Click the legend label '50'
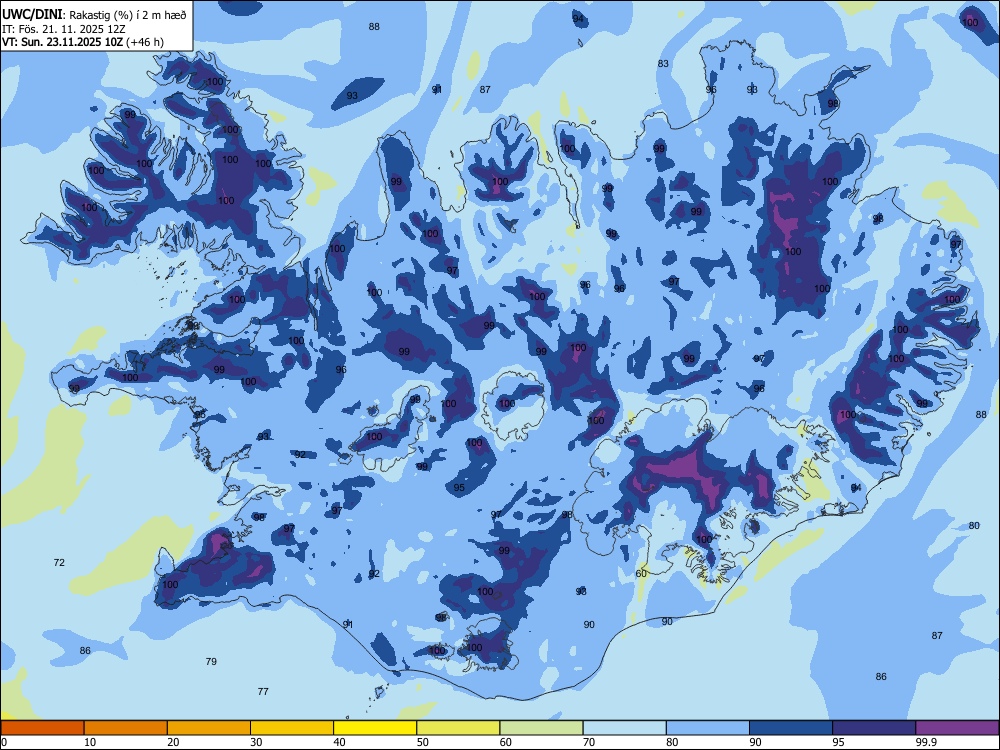The width and height of the screenshot is (1000, 750). pyautogui.click(x=423, y=742)
